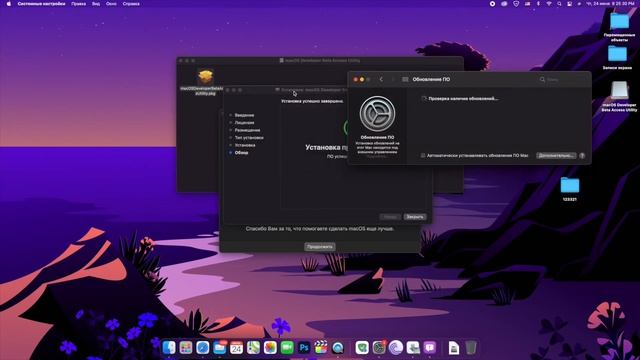Toggle automatic Mac software updates checkbox
Viewport: 640px width, 360px height.
point(423,156)
